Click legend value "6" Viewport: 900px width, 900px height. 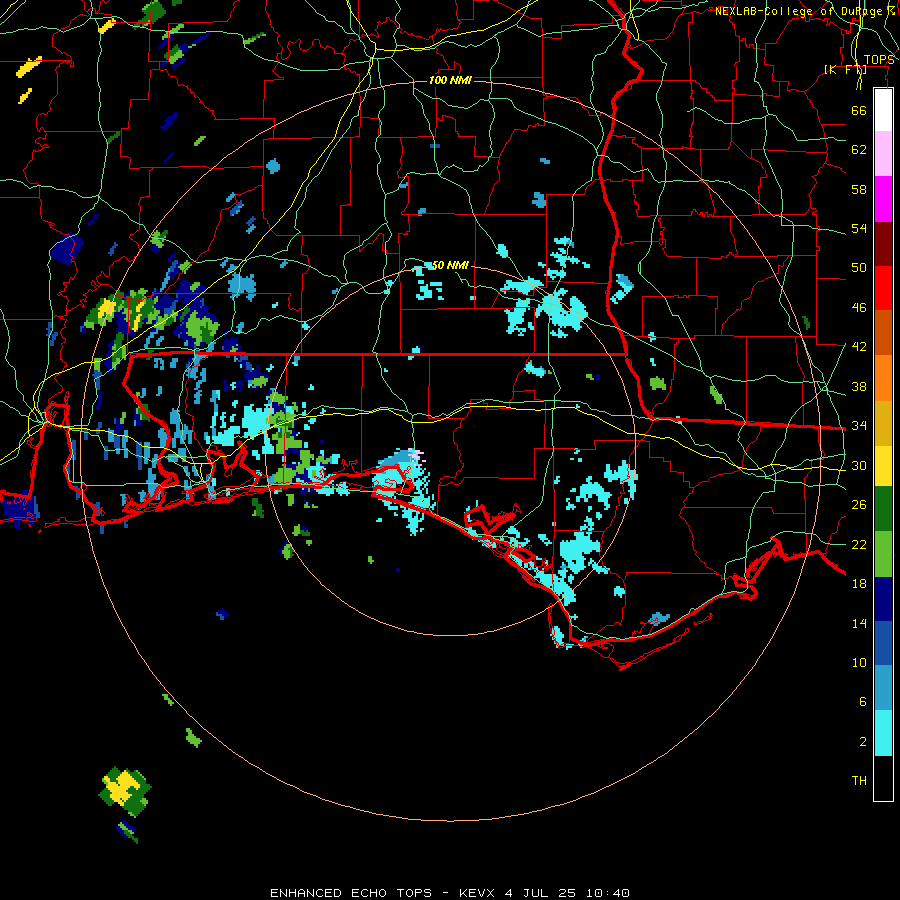click(x=863, y=702)
